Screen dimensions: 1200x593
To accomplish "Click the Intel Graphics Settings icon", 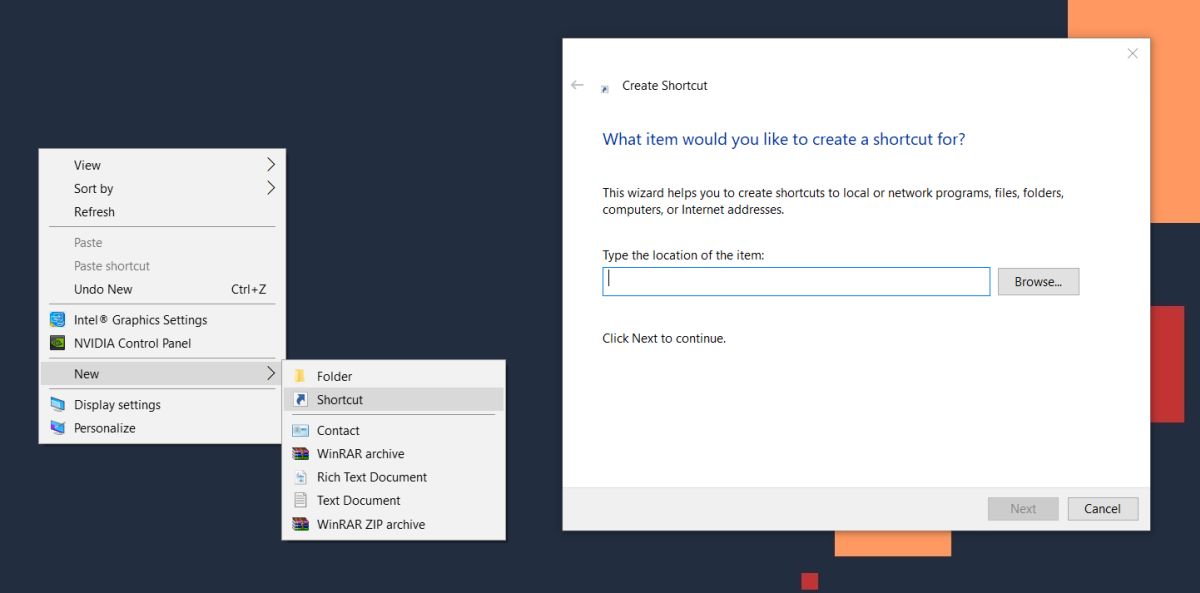I will [x=57, y=320].
